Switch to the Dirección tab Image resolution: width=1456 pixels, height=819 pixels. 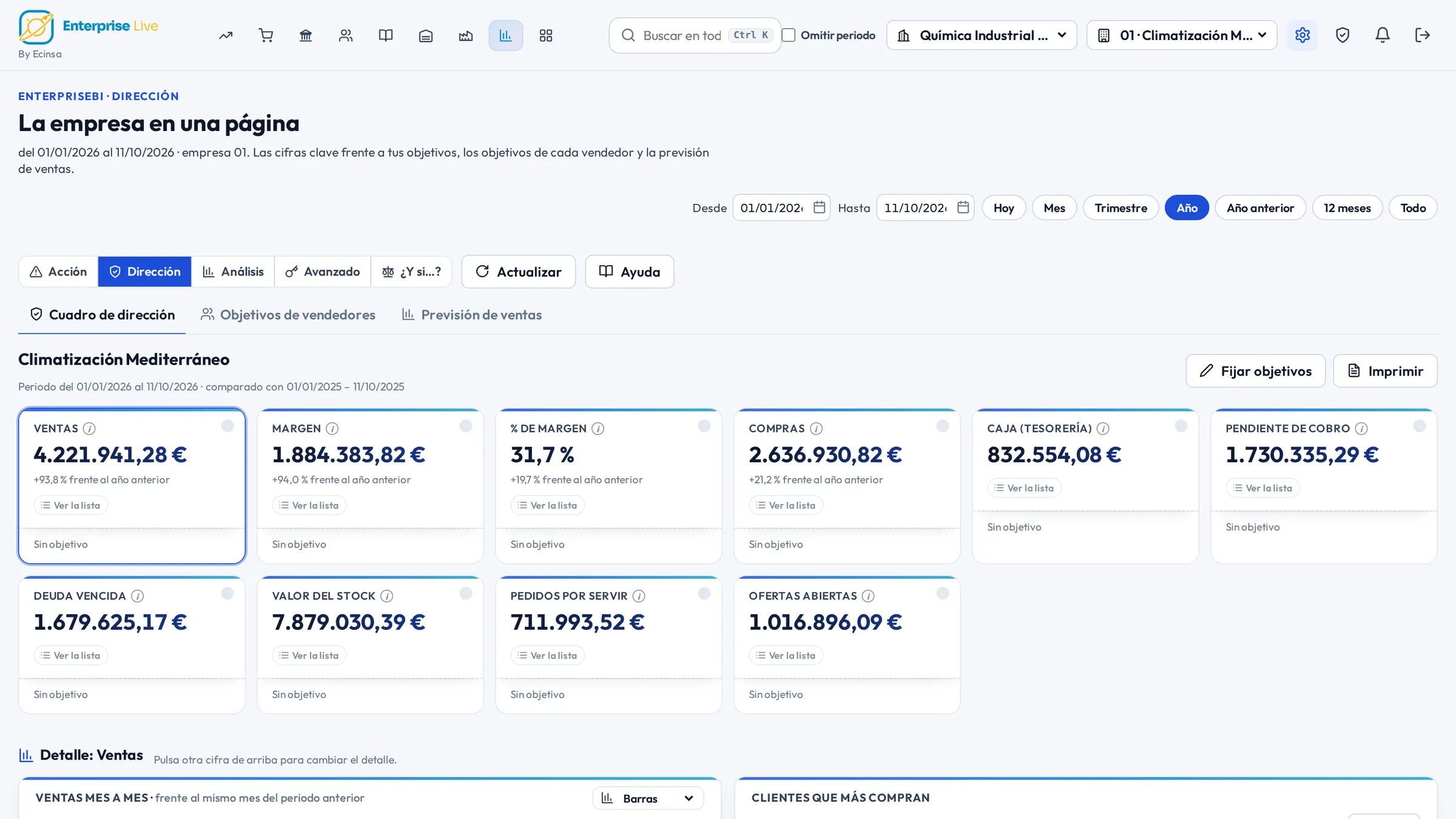pyautogui.click(x=144, y=271)
